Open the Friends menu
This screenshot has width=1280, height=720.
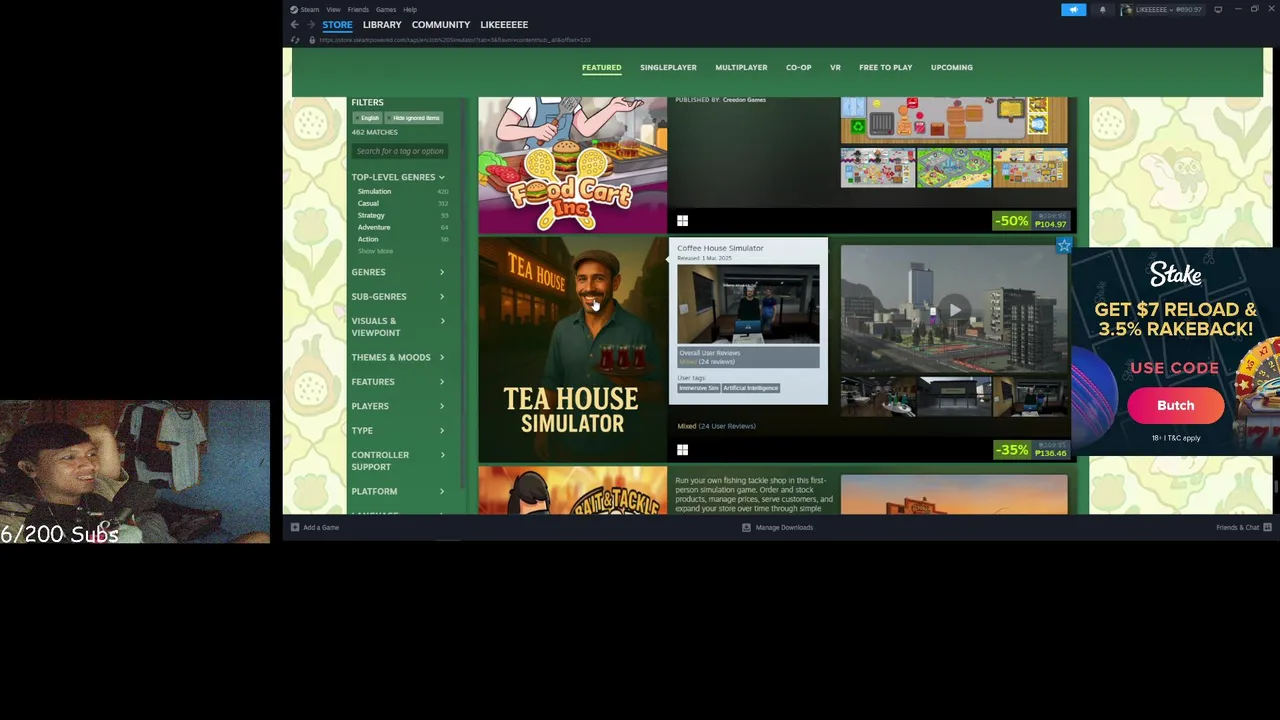point(358,9)
